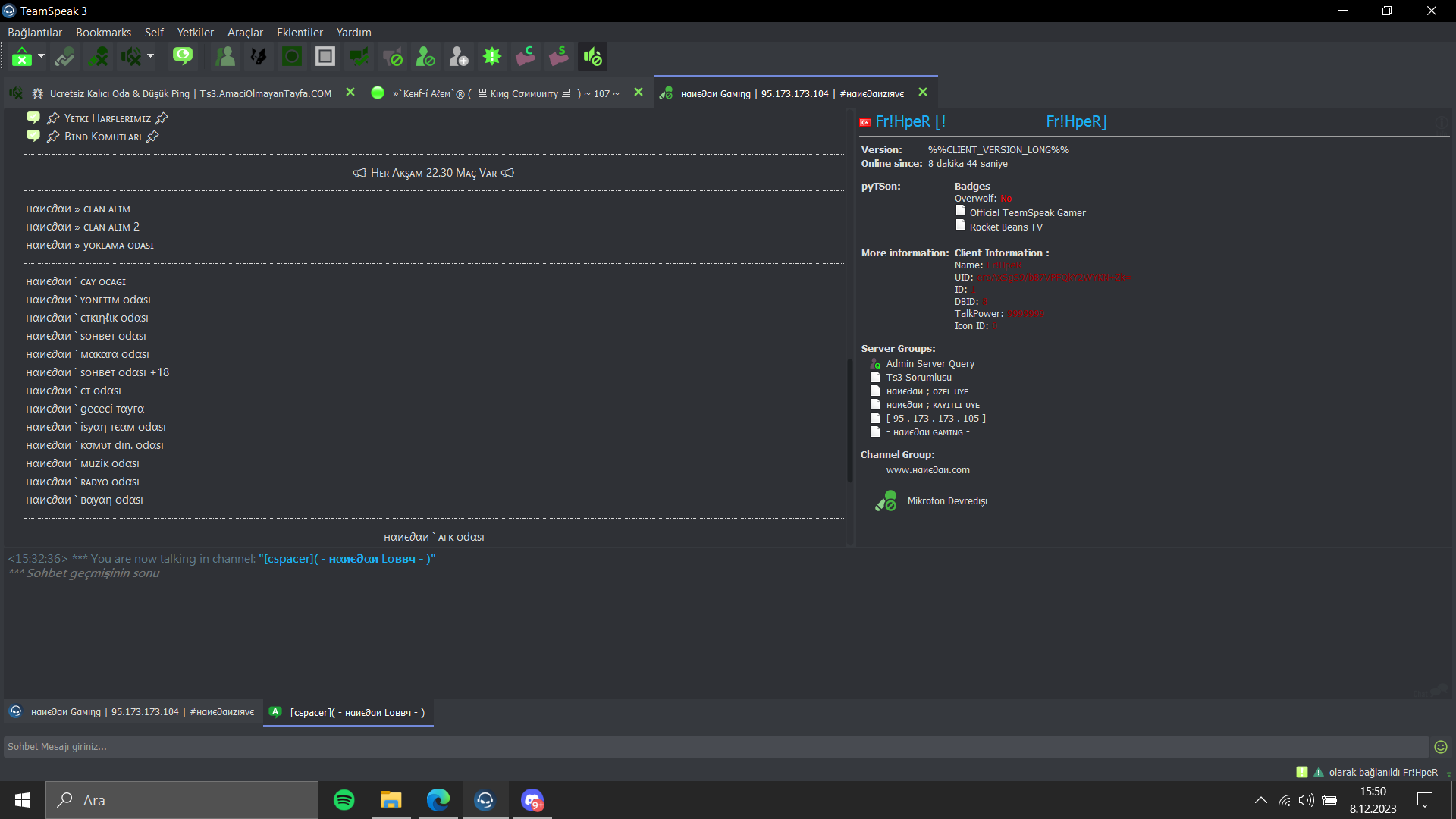This screenshot has height=819, width=1456.
Task: Open the contacts icon in the toolbar
Action: click(225, 57)
